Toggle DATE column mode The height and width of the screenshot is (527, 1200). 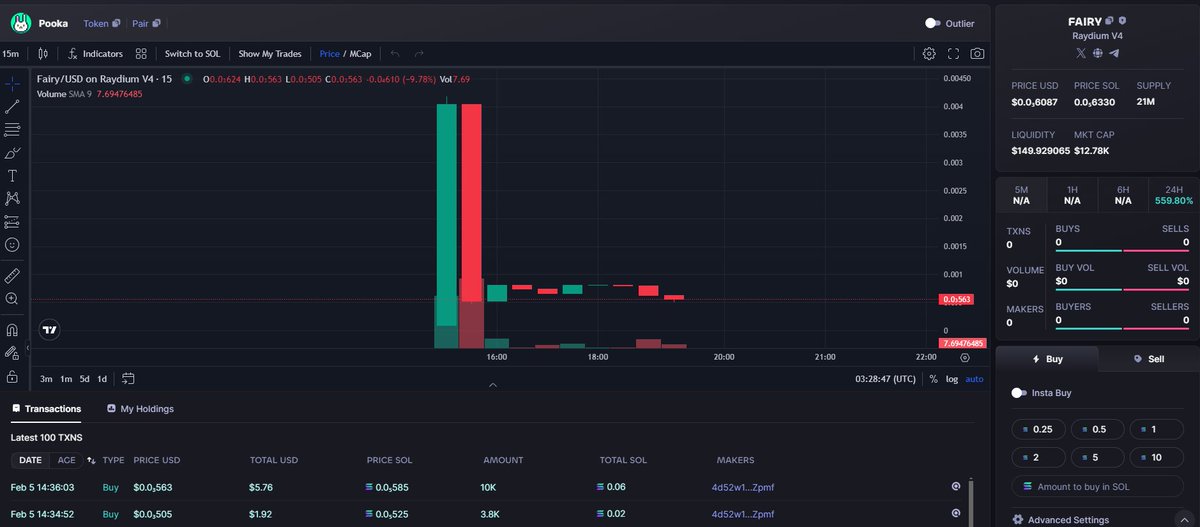click(x=31, y=460)
